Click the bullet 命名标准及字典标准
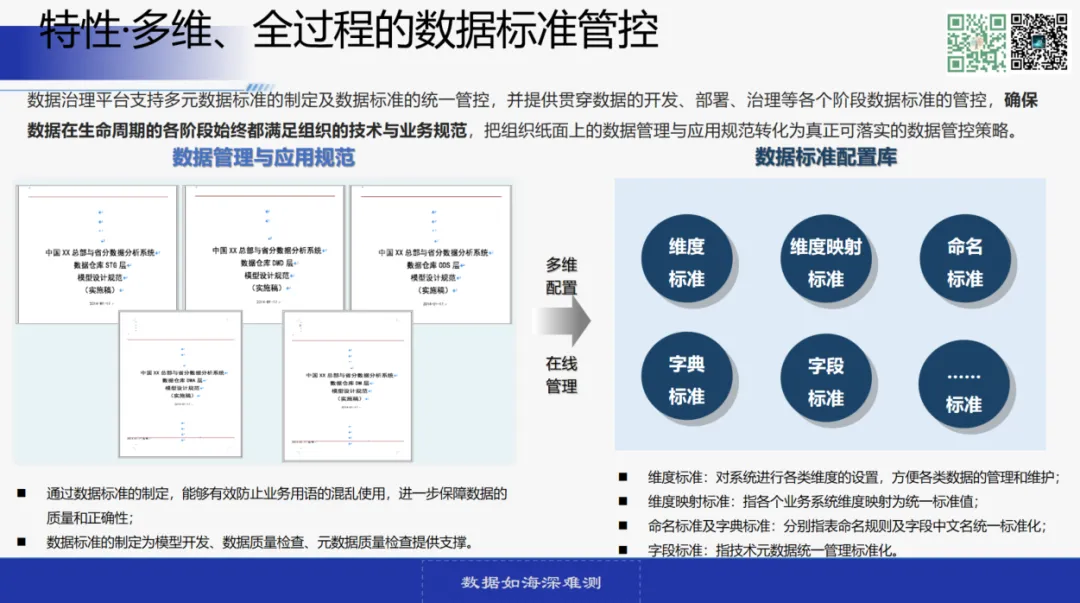This screenshot has width=1080, height=603. [847, 526]
